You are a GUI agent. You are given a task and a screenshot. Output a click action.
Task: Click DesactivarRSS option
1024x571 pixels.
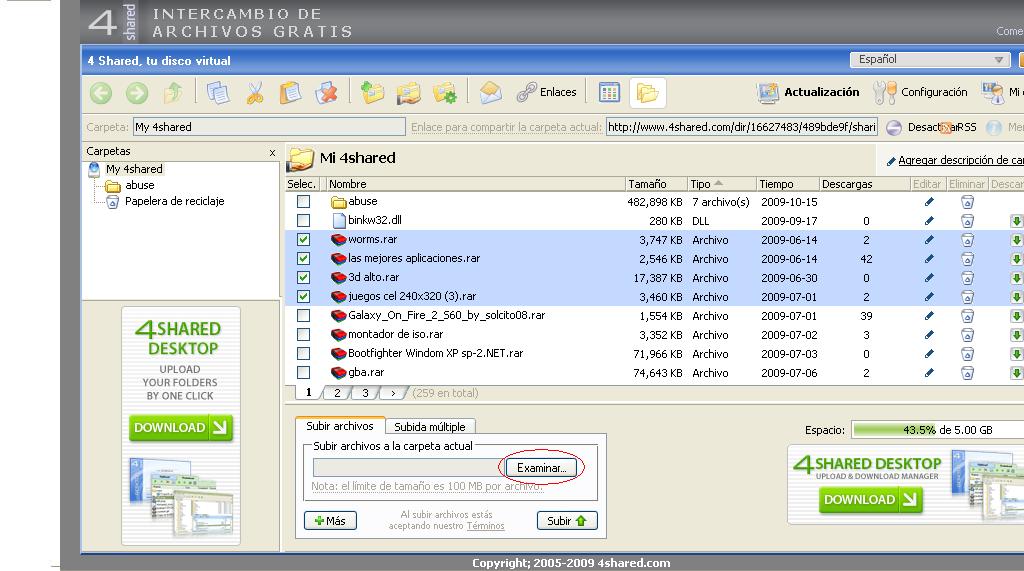click(x=932, y=127)
